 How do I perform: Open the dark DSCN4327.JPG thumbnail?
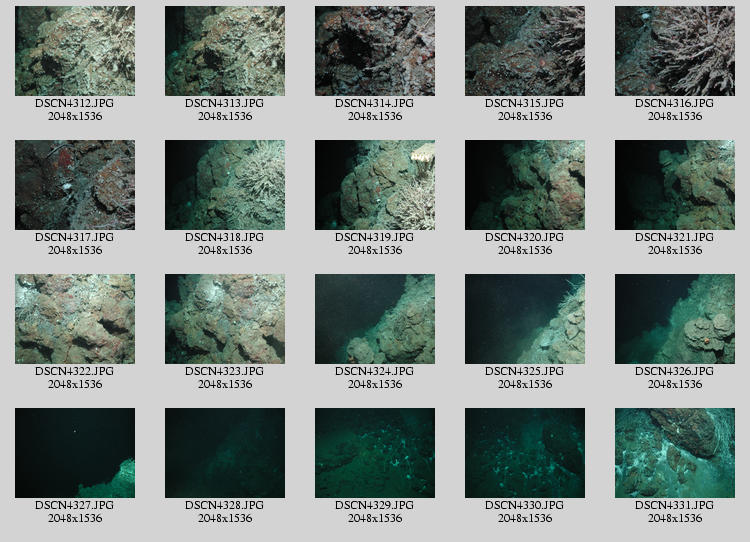coord(75,453)
